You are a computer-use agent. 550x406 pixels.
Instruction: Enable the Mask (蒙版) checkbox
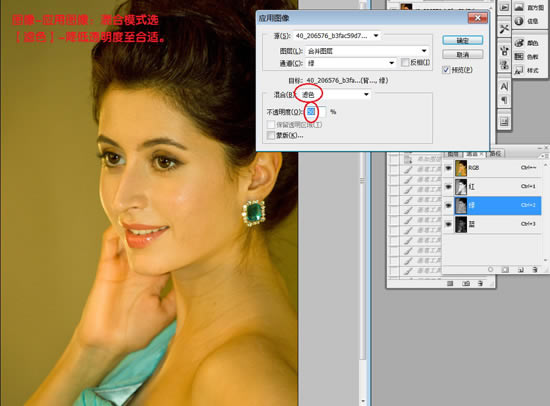pos(271,135)
